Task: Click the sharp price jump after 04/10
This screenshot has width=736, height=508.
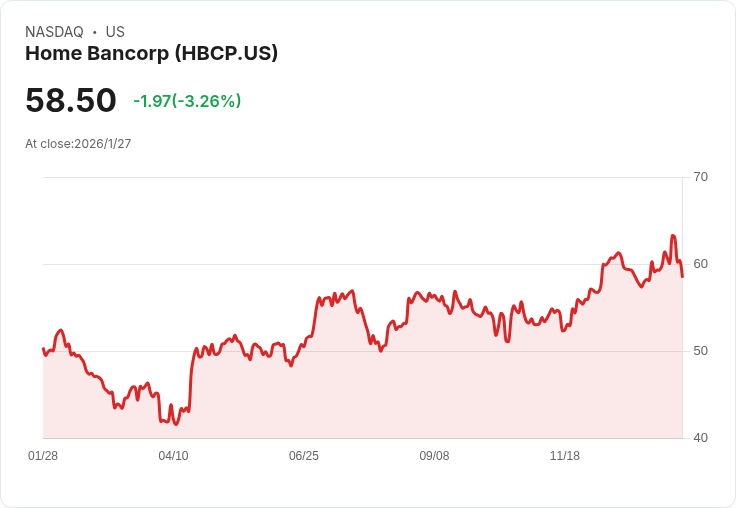Action: pyautogui.click(x=191, y=375)
